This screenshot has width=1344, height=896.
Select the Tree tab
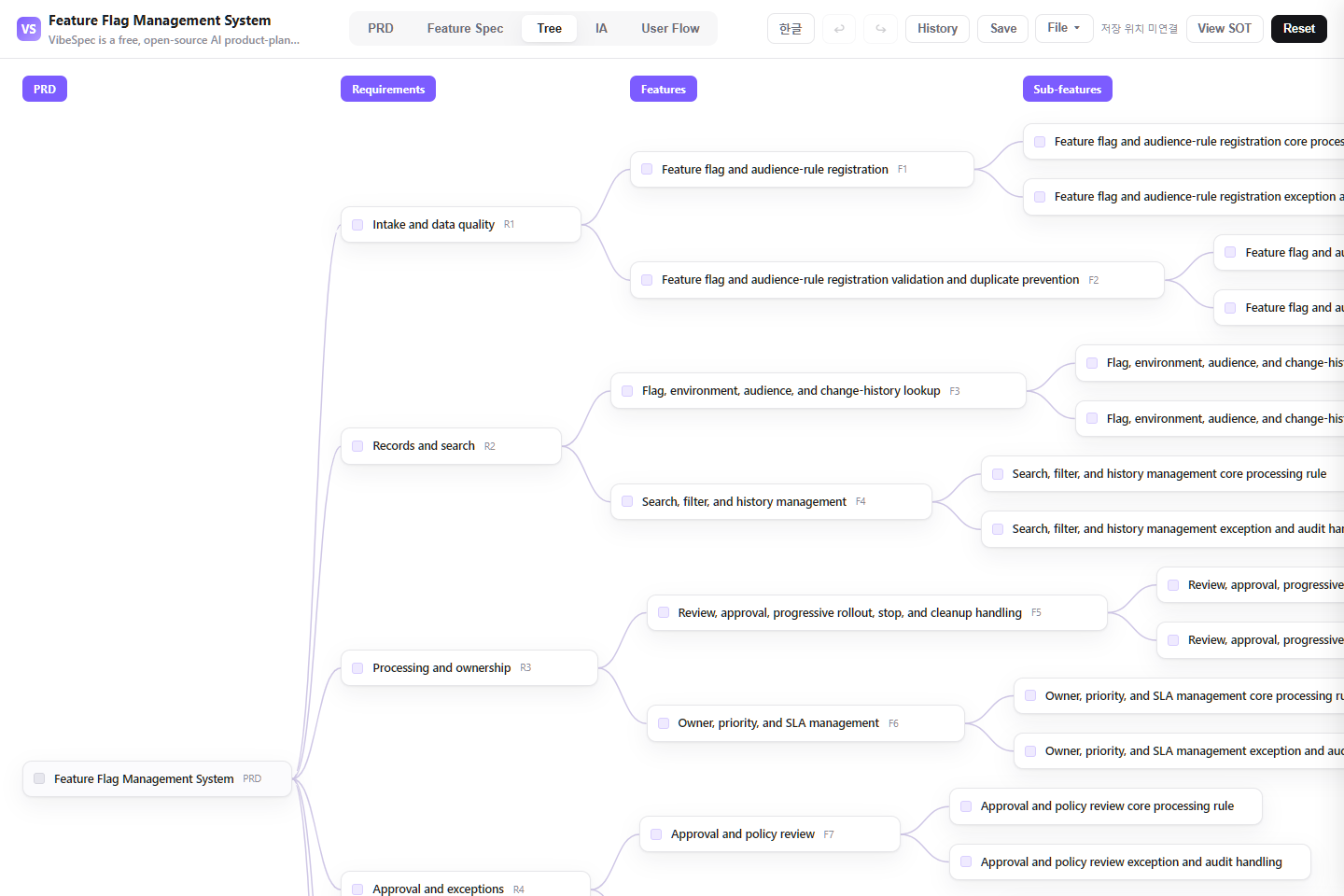tap(550, 28)
